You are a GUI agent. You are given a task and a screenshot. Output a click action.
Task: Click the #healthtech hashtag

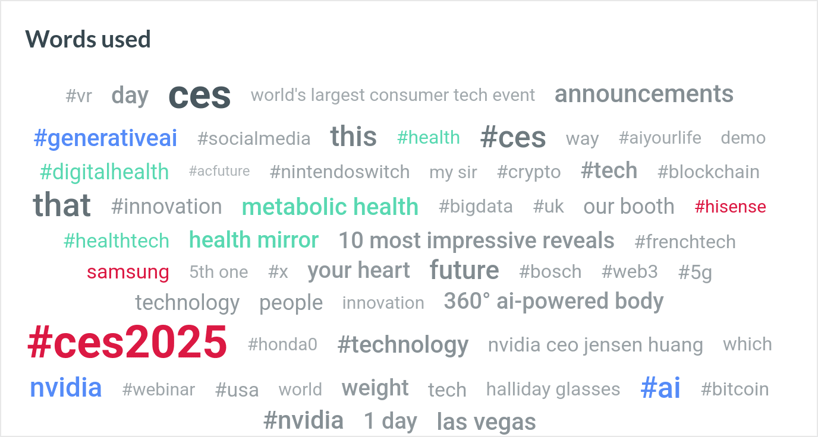[x=116, y=241]
